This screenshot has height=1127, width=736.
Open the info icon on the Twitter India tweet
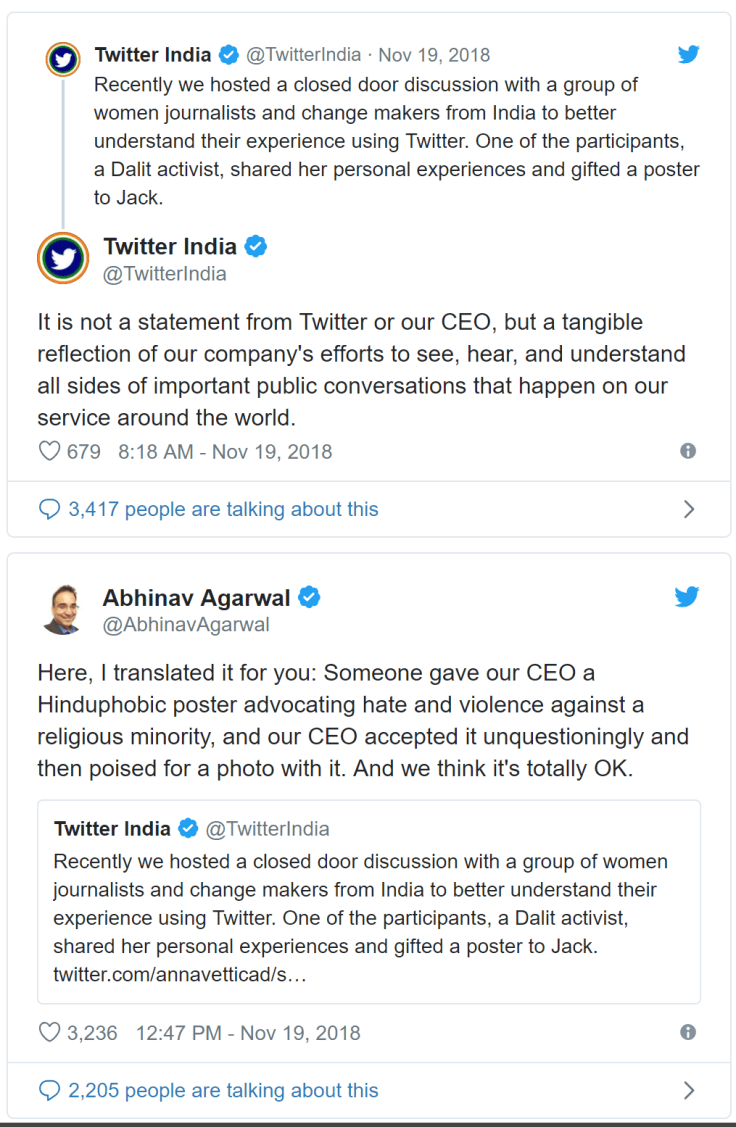[x=688, y=451]
